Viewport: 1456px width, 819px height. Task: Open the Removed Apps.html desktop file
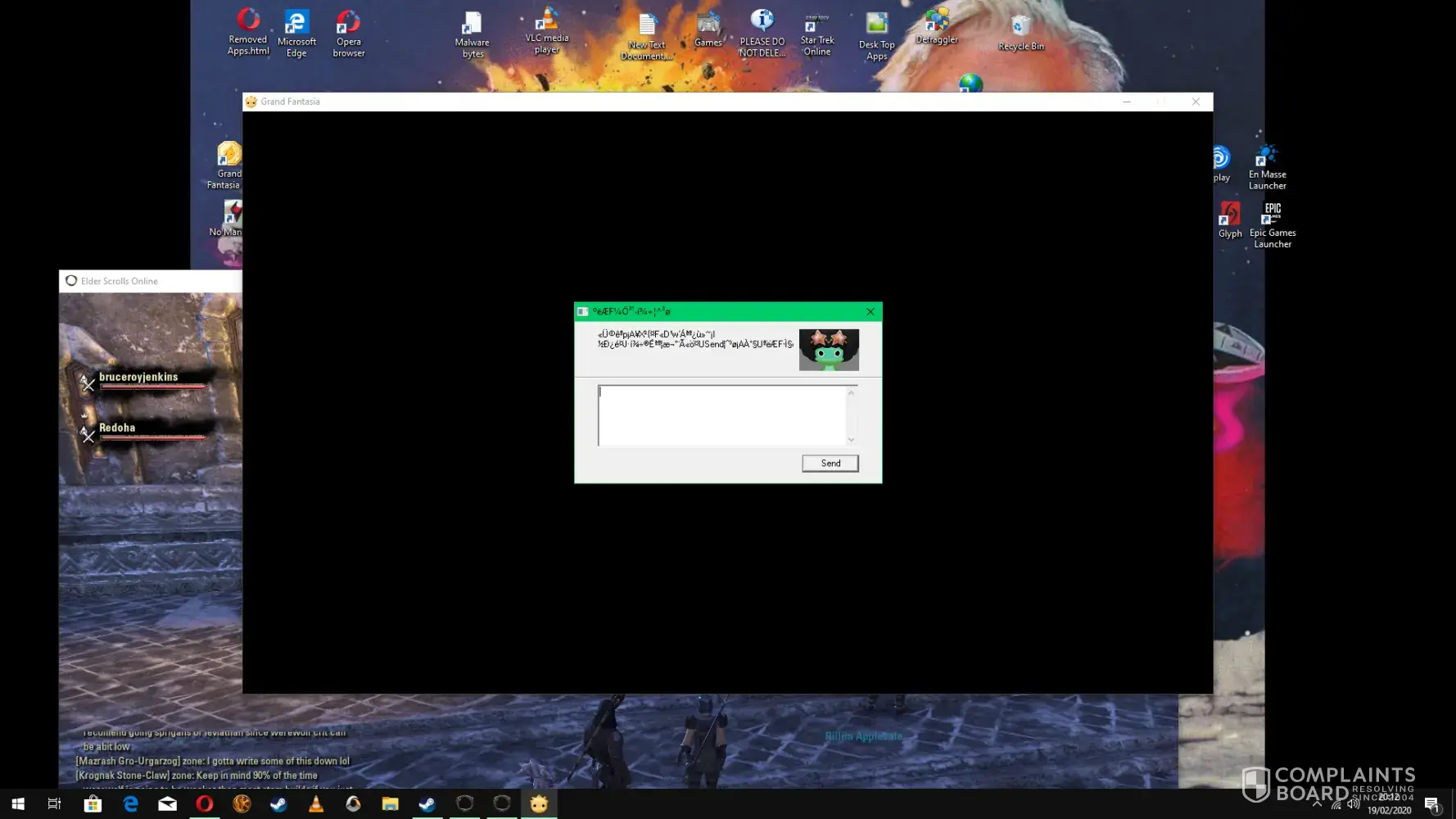(248, 32)
